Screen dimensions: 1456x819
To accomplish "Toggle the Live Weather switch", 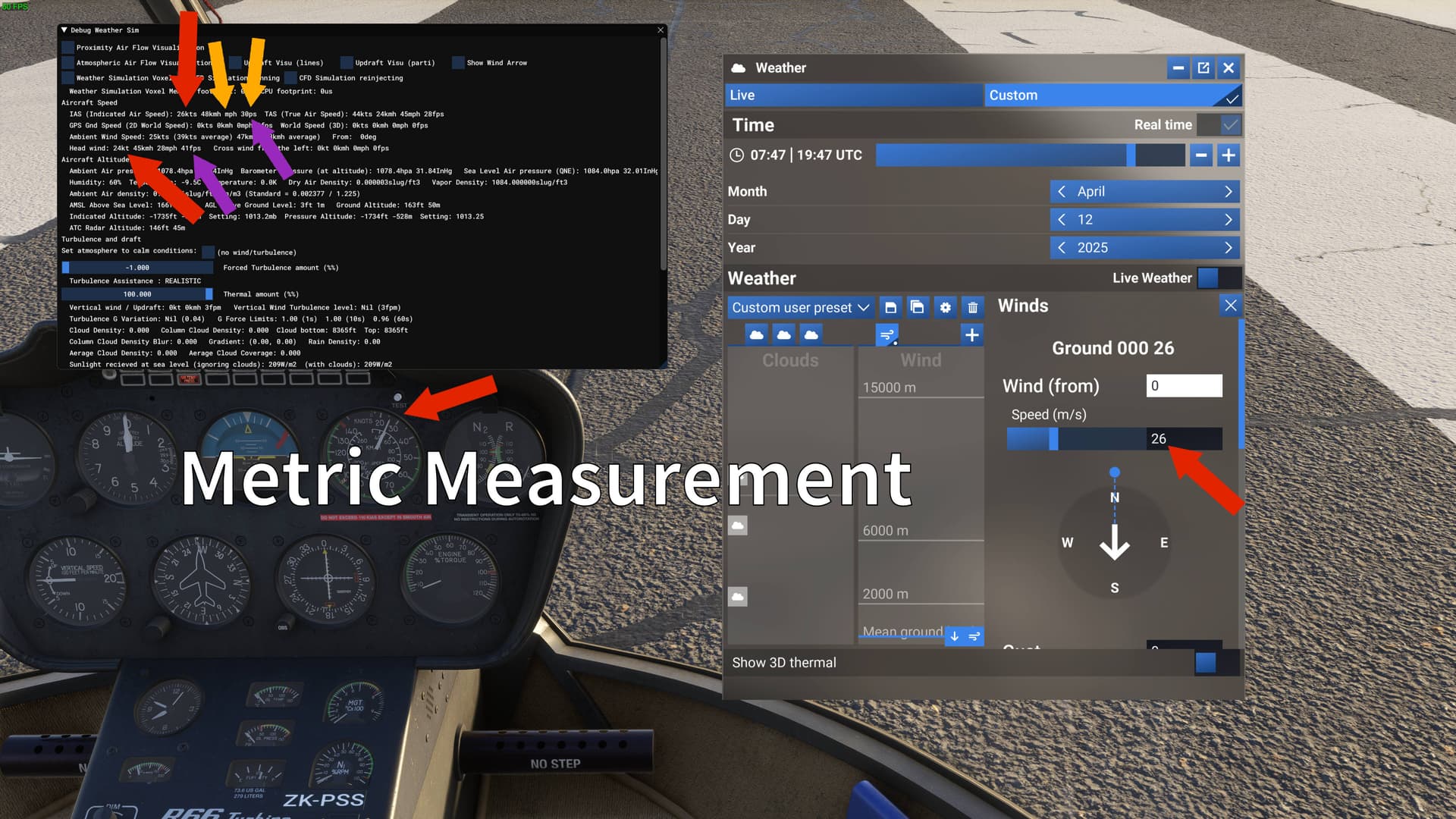I will click(1219, 278).
